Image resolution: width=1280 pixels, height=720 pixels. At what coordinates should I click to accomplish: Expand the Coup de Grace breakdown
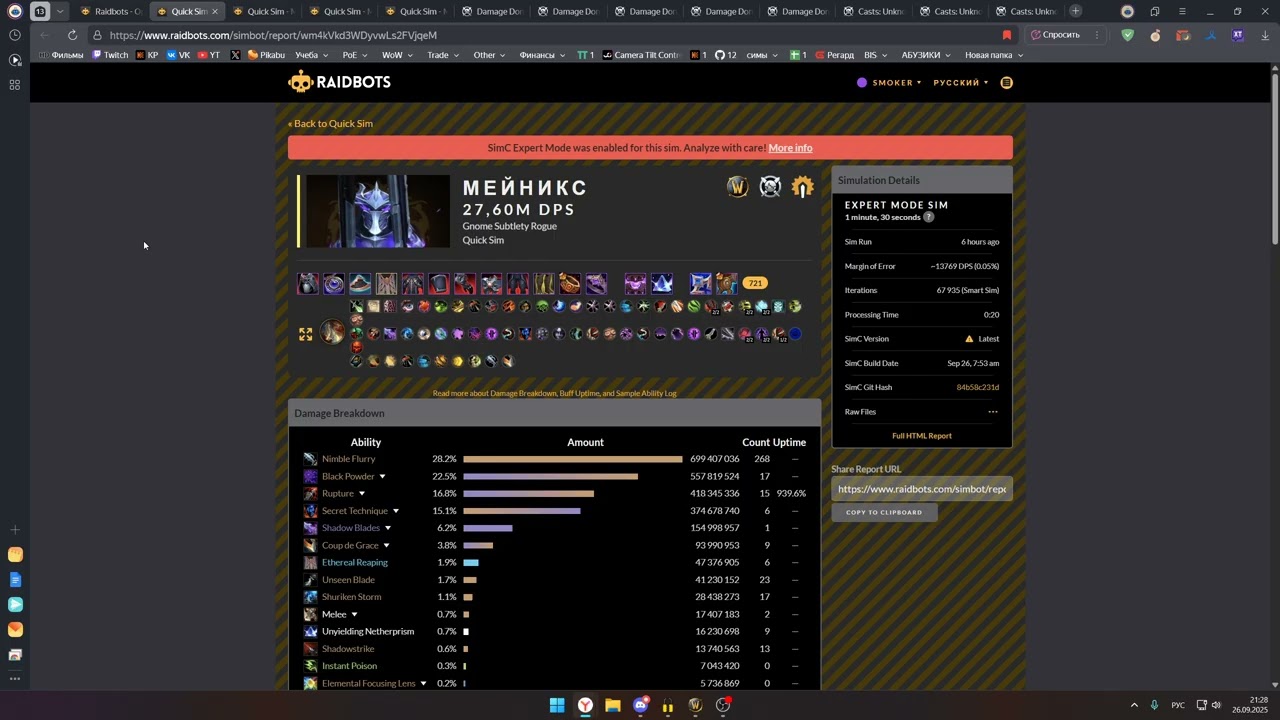386,546
